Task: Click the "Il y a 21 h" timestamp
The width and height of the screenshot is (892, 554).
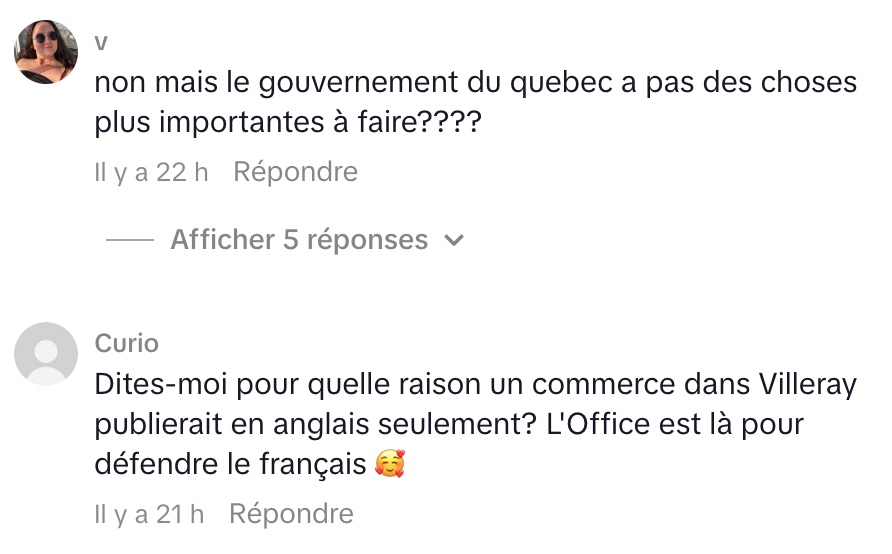Action: coord(149,514)
